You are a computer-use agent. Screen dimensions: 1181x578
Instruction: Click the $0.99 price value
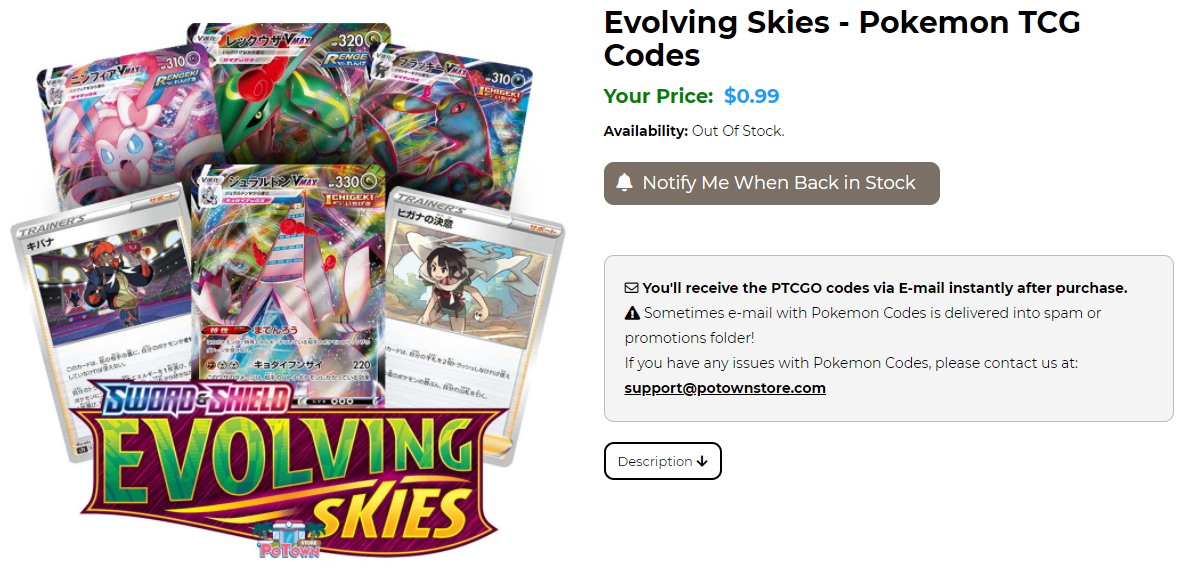click(751, 96)
